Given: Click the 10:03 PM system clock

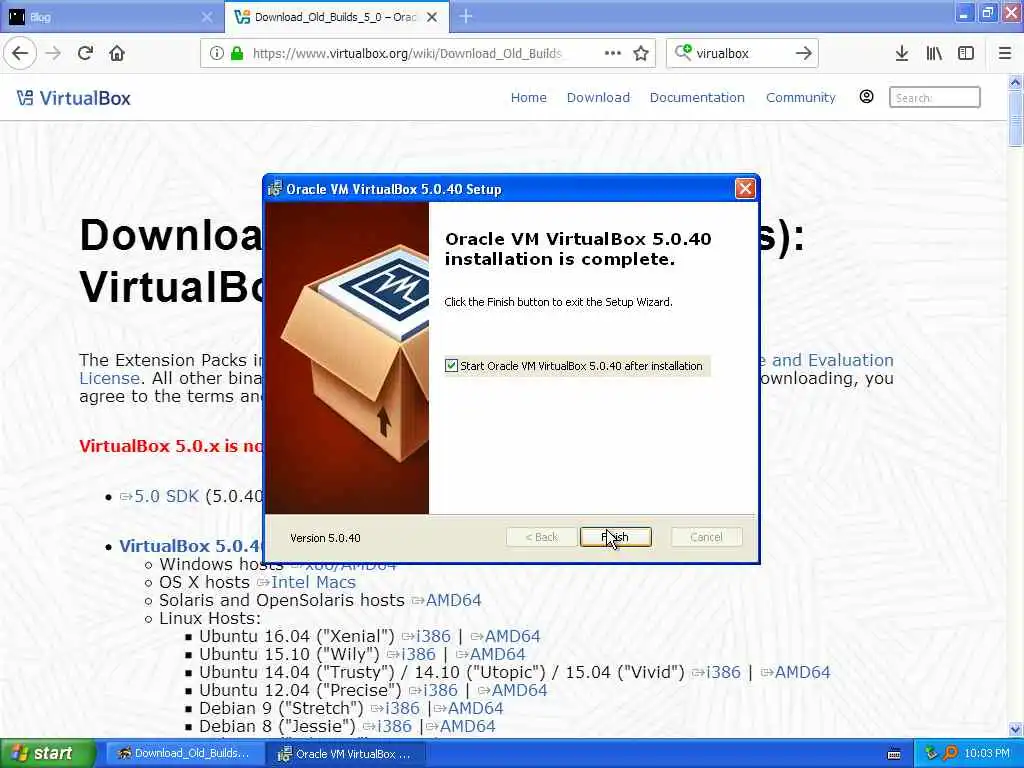Looking at the screenshot, I should [x=987, y=753].
